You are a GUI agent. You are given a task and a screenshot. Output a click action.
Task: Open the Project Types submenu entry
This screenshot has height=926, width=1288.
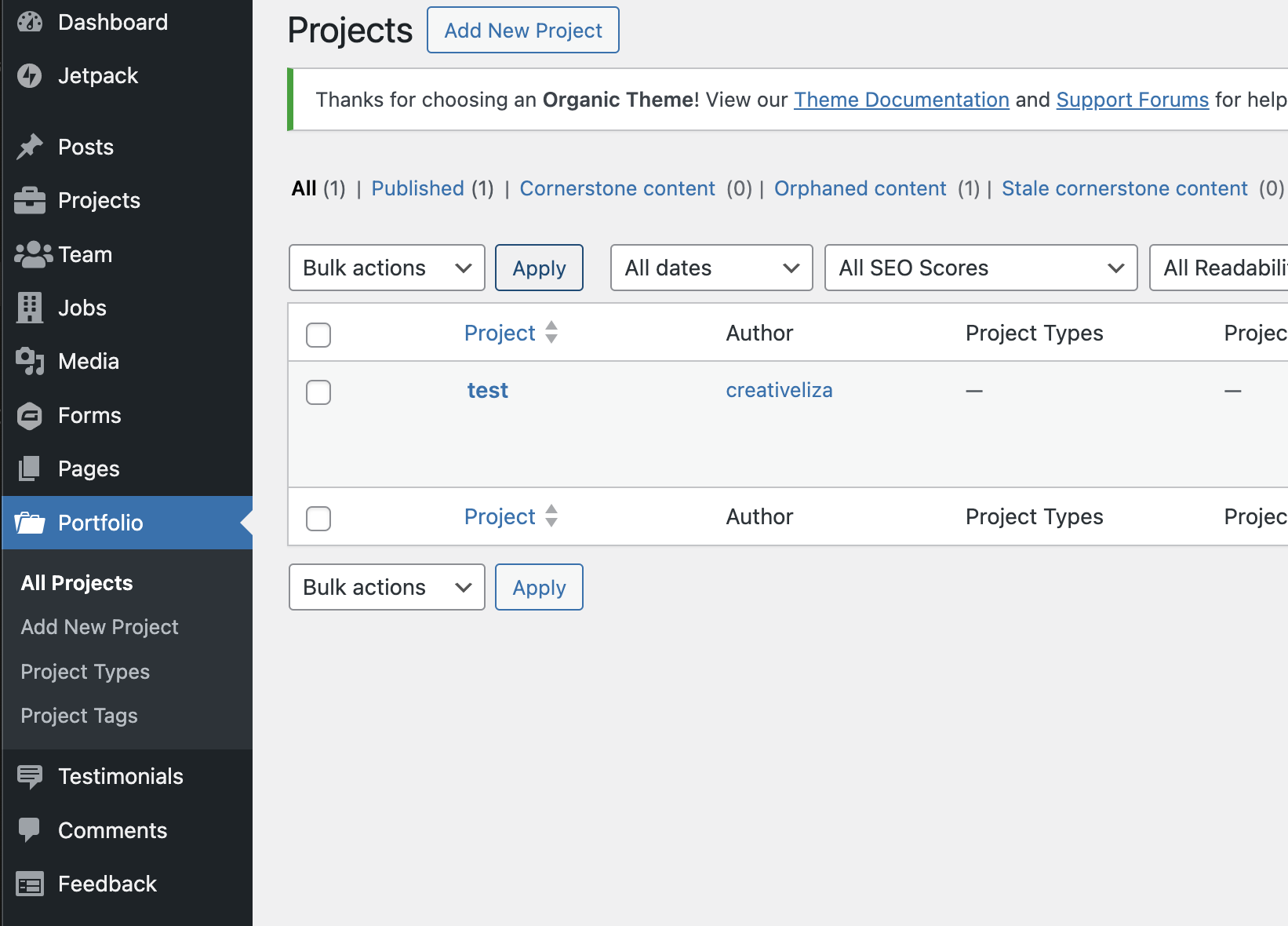86,672
